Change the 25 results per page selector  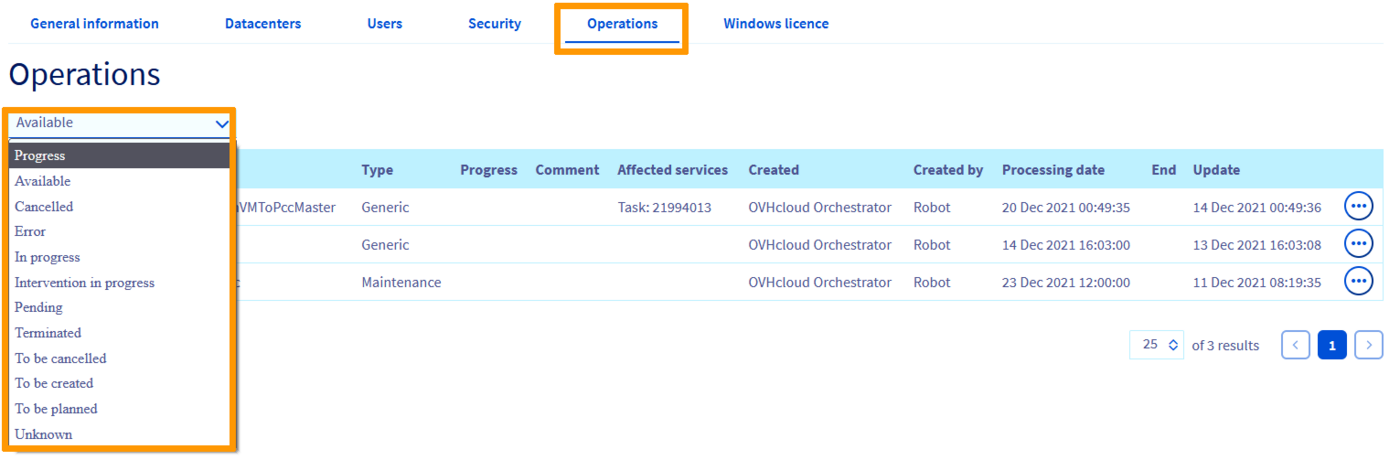(1156, 345)
